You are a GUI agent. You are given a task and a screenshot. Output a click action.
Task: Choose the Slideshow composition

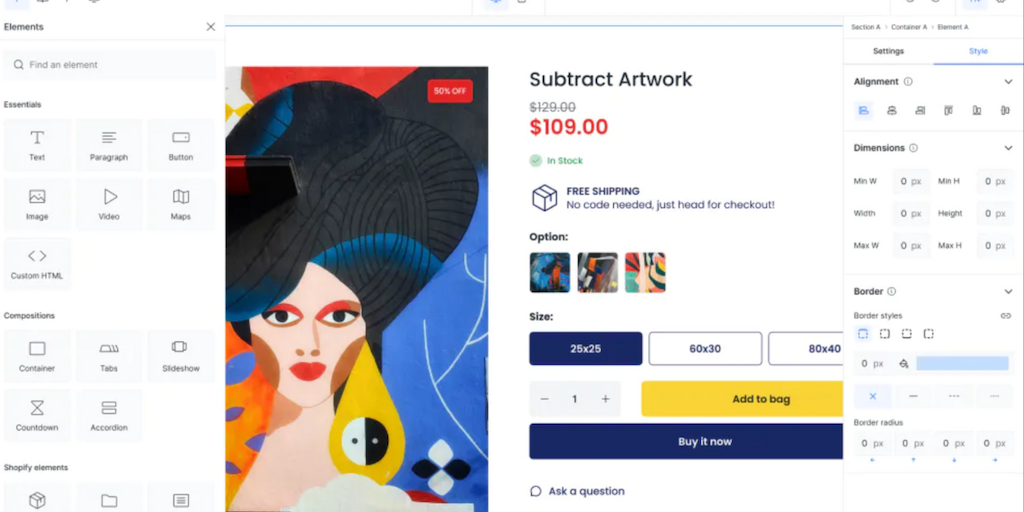point(181,356)
